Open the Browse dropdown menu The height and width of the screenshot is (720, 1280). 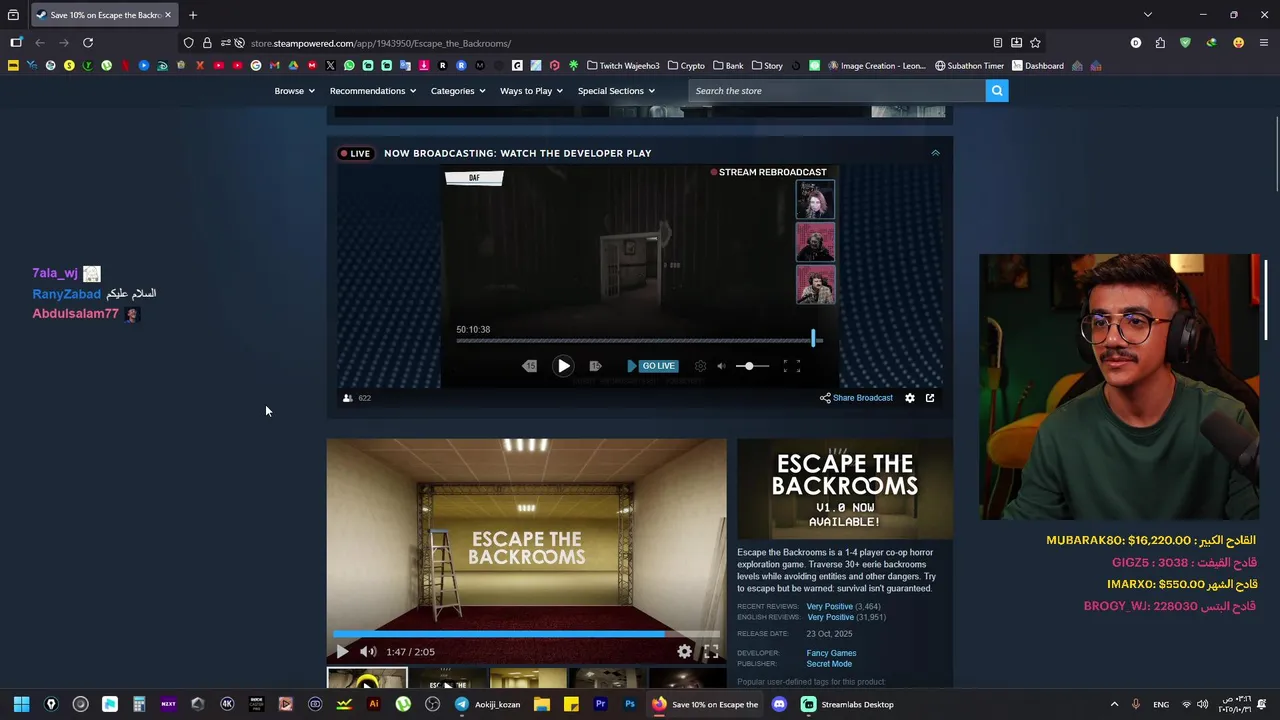[x=294, y=91]
